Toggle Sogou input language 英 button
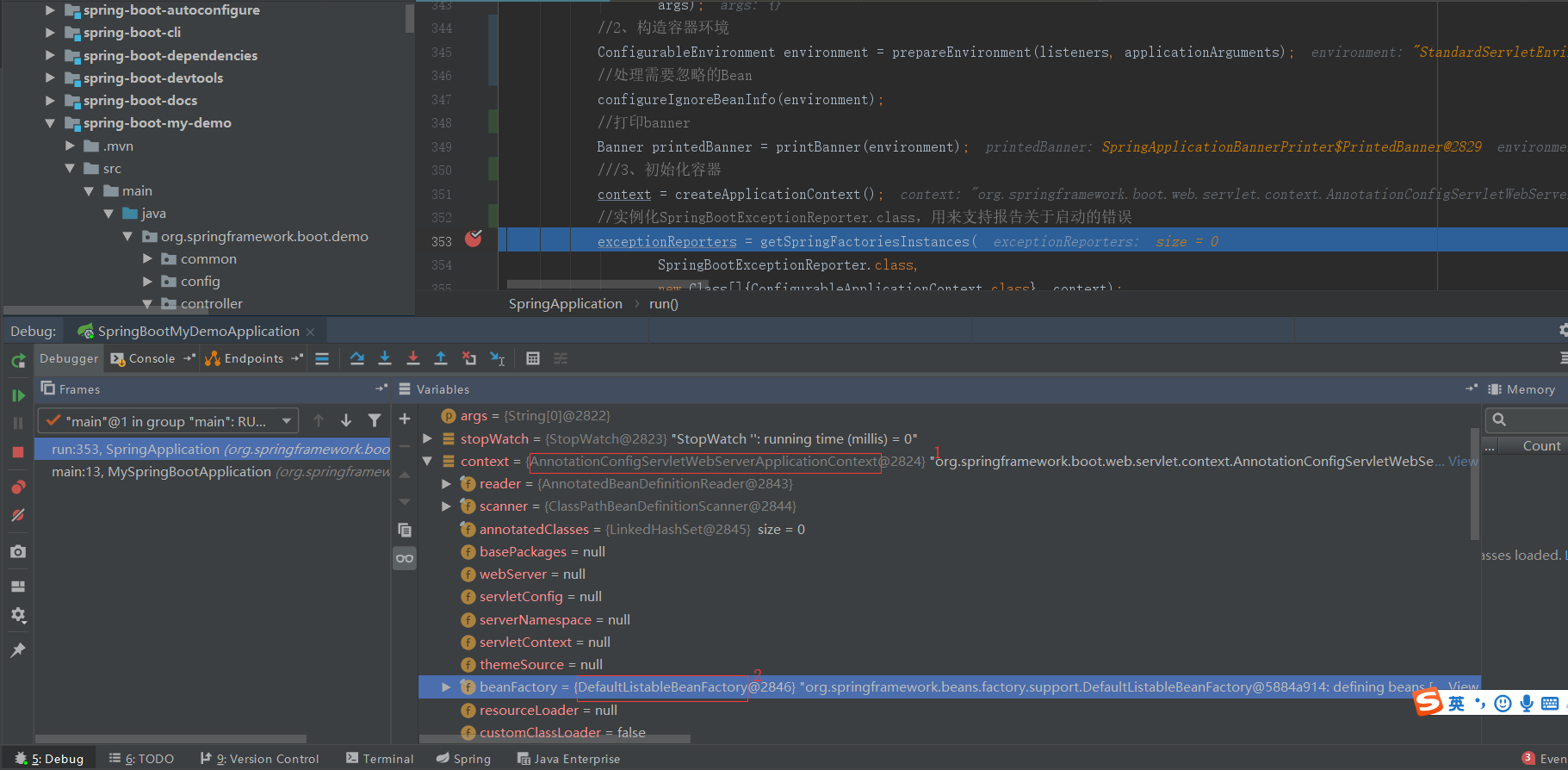 tap(1456, 704)
